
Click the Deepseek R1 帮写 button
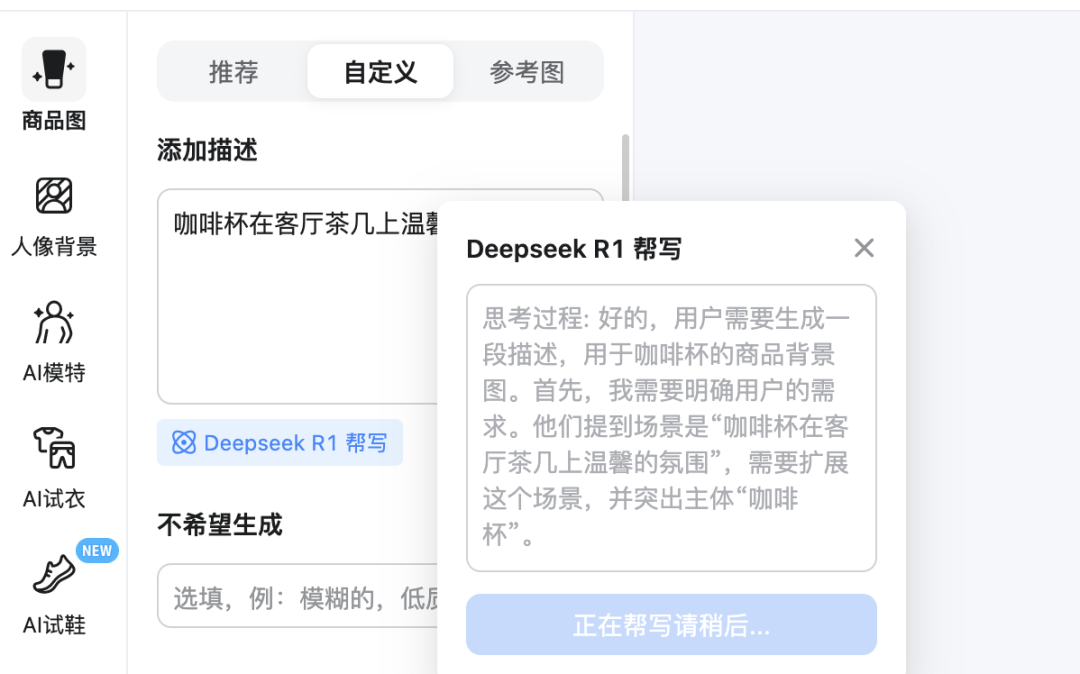[280, 443]
